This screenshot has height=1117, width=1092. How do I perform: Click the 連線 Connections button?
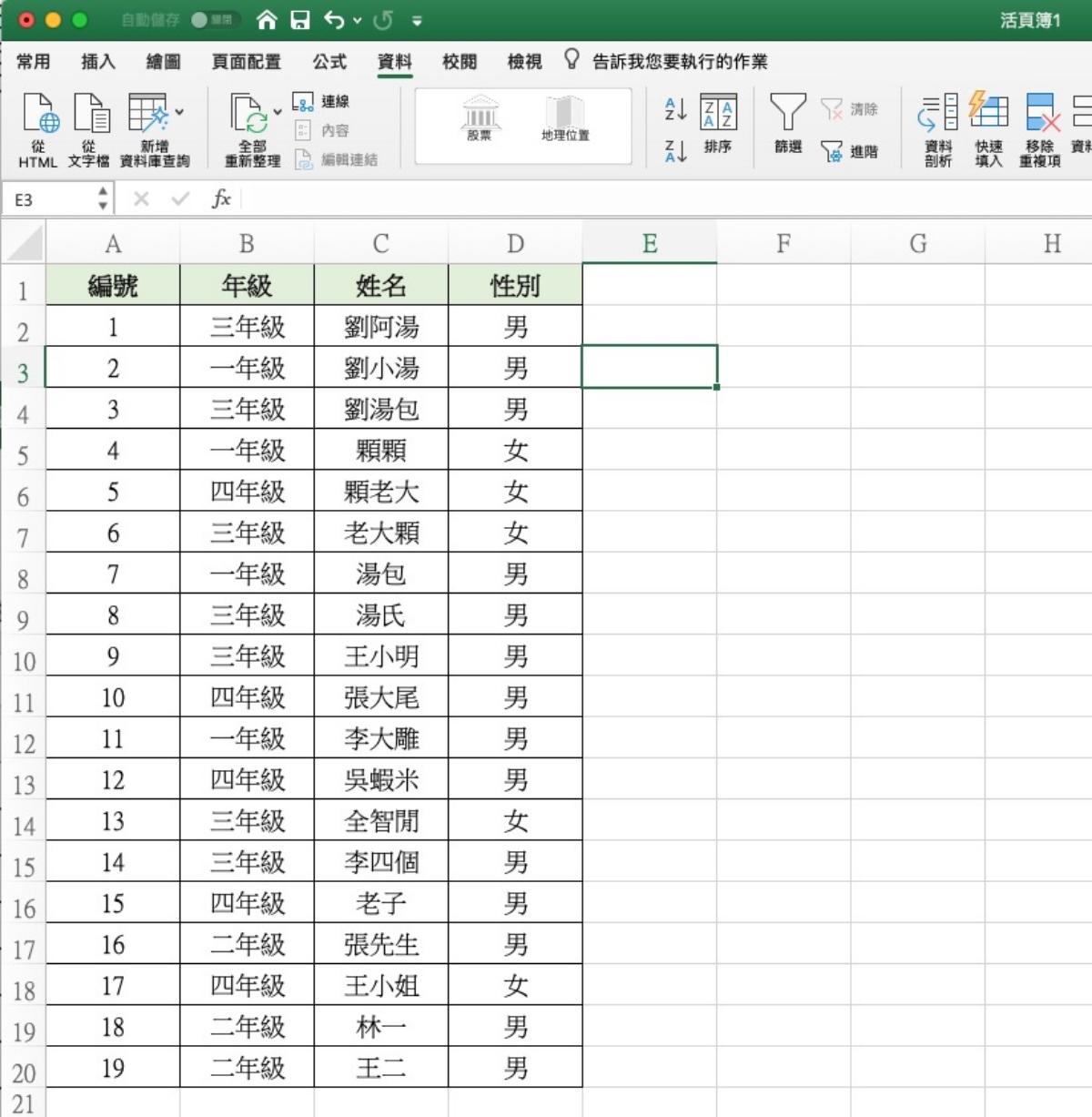click(322, 101)
